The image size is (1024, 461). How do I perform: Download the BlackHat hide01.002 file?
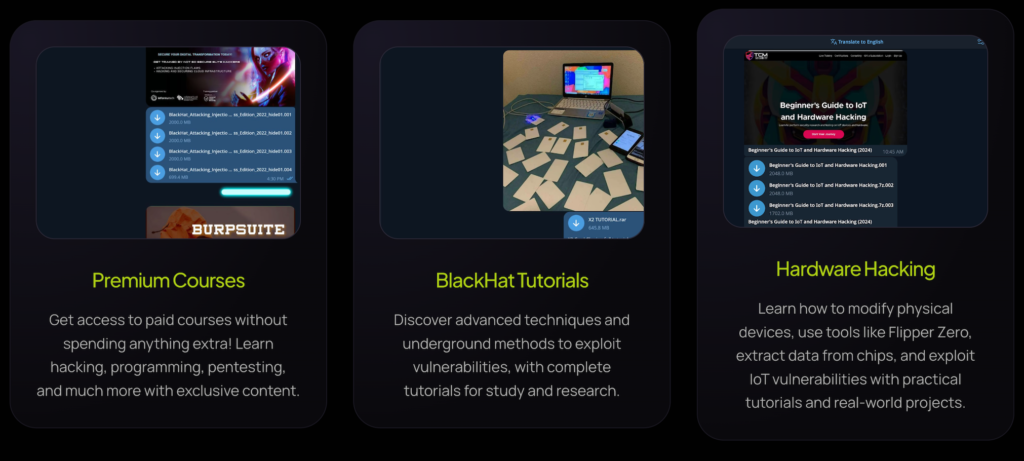(157, 135)
